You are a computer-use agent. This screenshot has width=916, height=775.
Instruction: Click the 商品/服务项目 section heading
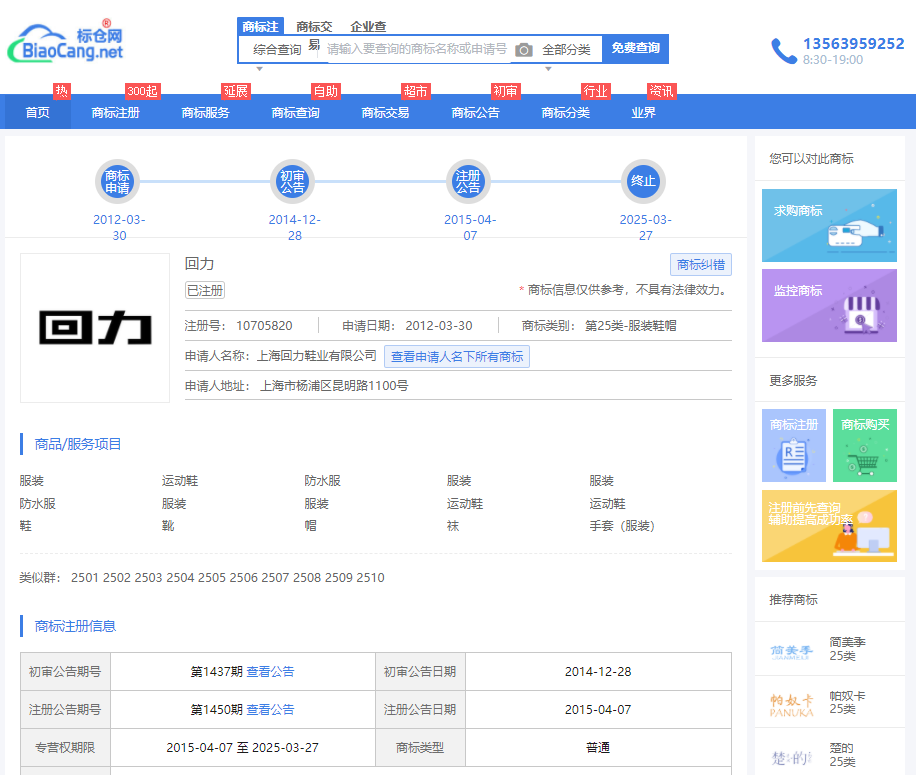[78, 444]
